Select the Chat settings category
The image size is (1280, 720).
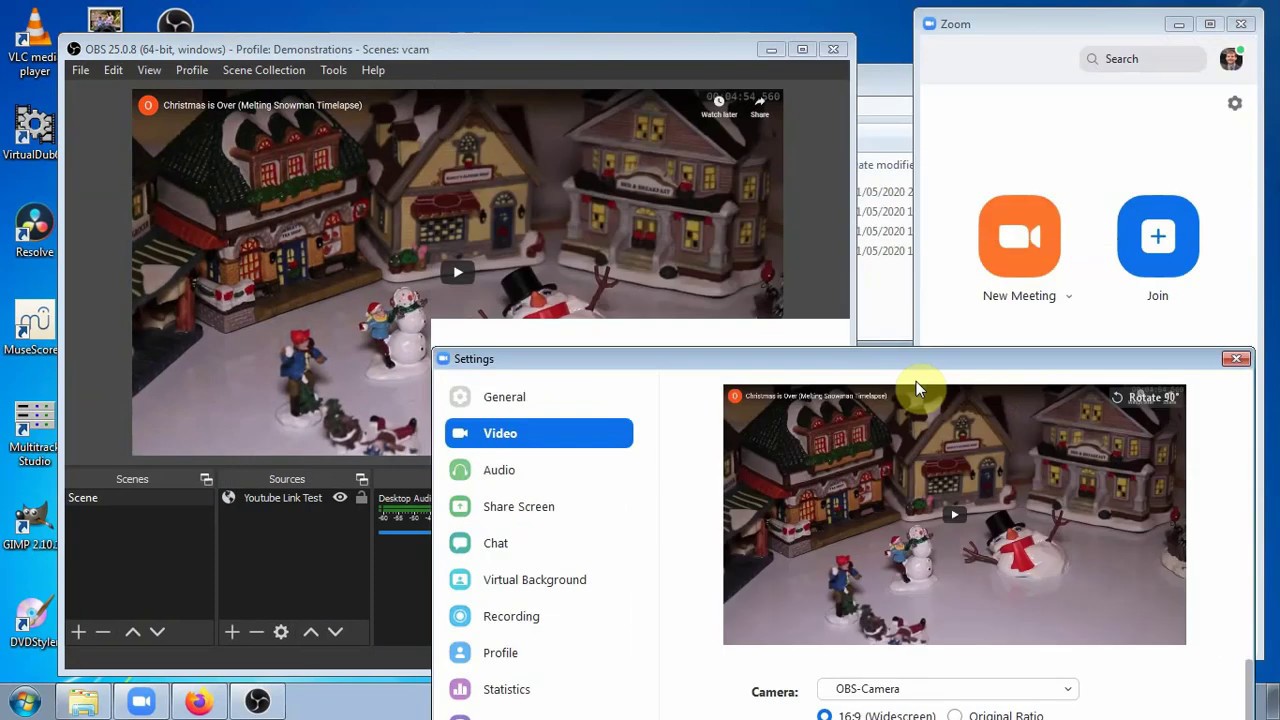coord(539,543)
